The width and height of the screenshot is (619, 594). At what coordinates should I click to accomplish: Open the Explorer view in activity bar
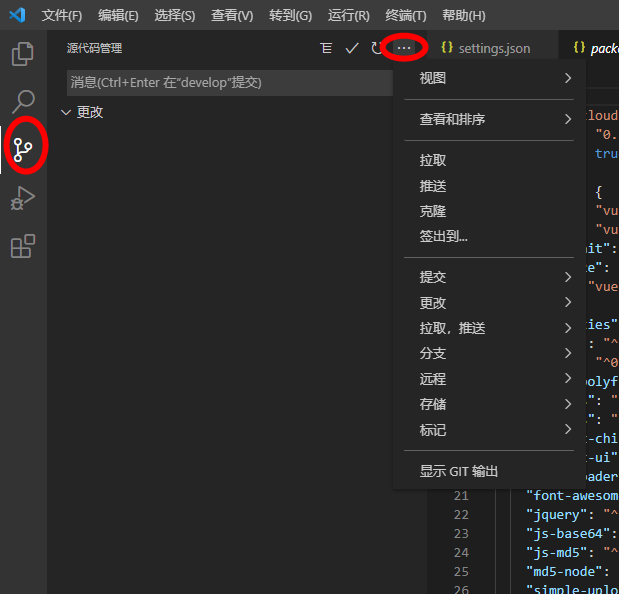[23, 54]
